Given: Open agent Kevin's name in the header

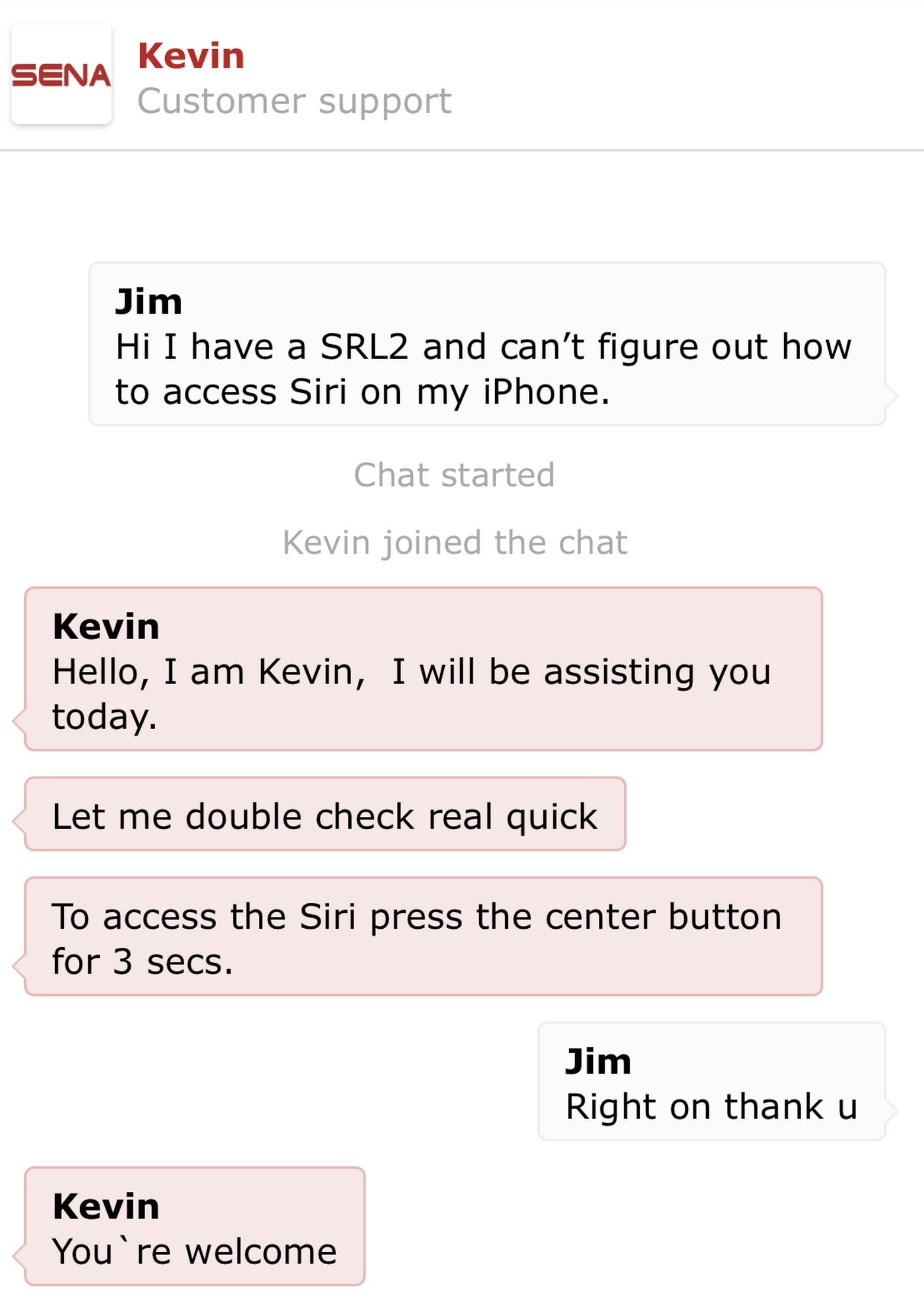Looking at the screenshot, I should 191,56.
